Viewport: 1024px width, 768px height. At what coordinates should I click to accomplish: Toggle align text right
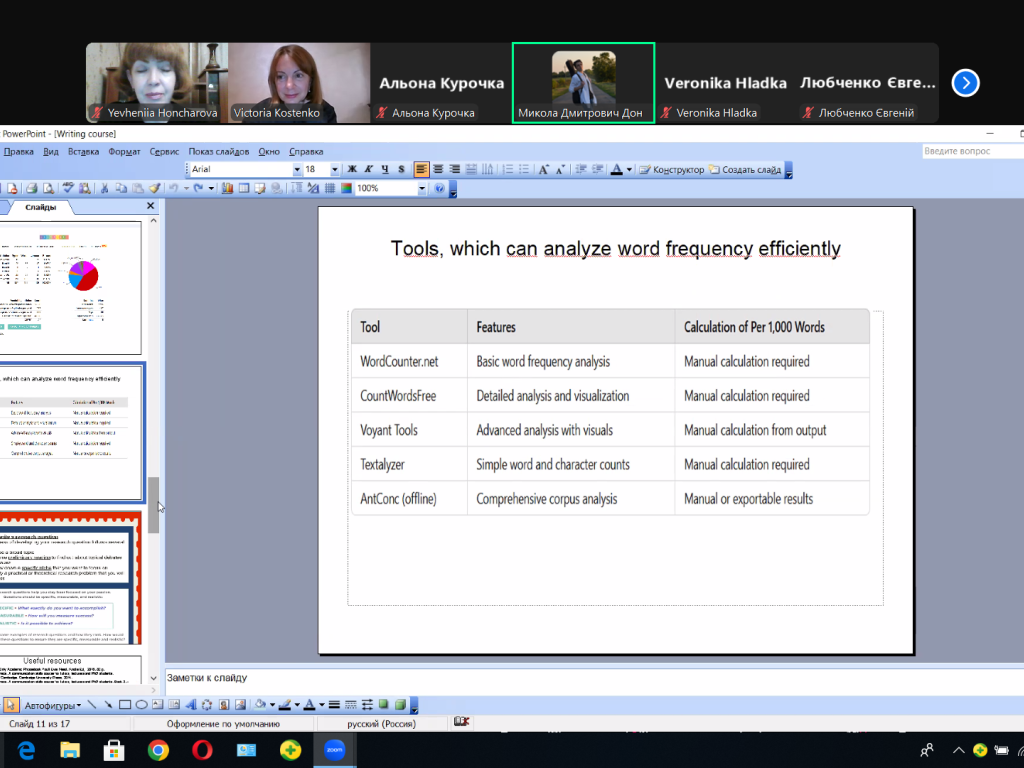[455, 169]
